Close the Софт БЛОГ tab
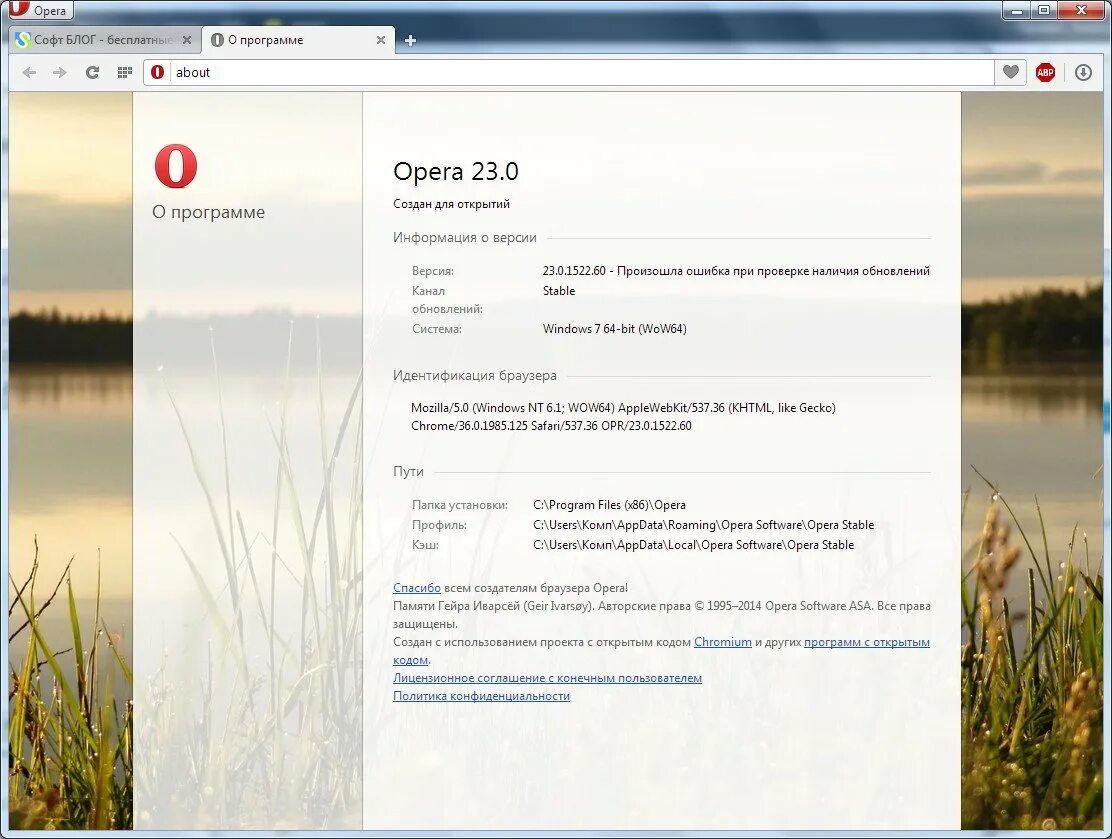 (x=187, y=40)
